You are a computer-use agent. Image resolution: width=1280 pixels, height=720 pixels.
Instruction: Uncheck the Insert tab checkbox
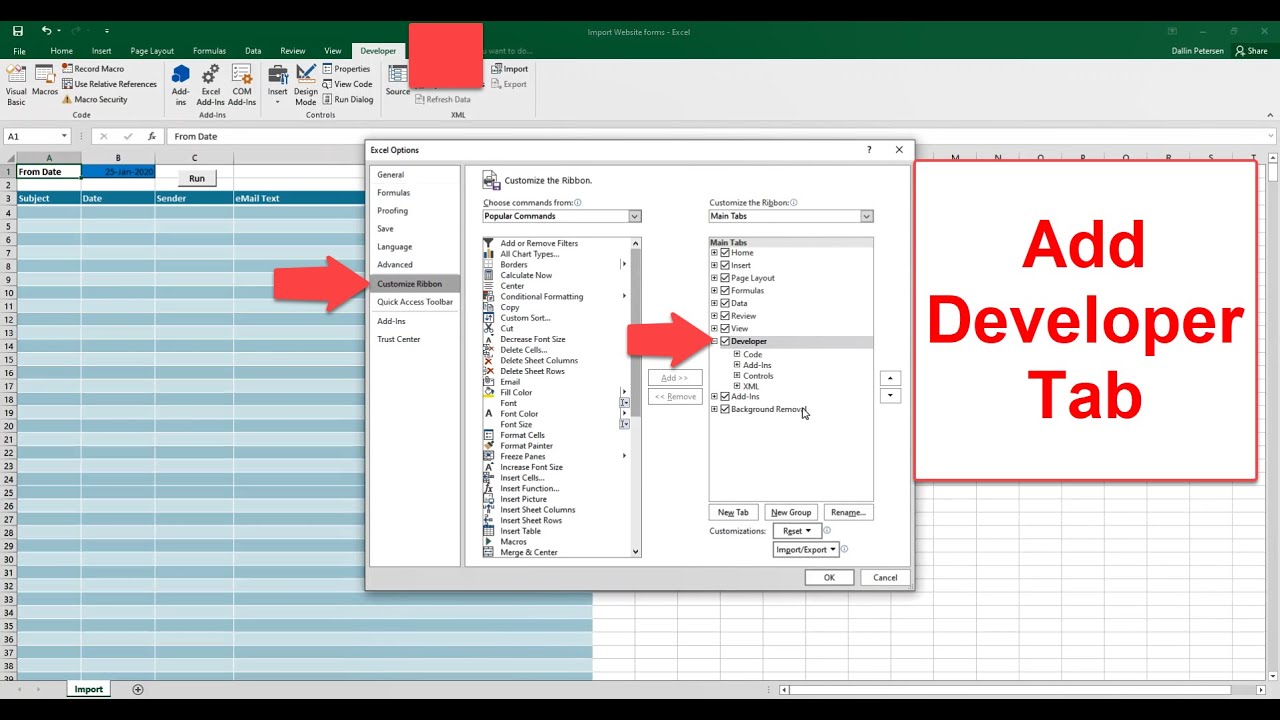(725, 265)
